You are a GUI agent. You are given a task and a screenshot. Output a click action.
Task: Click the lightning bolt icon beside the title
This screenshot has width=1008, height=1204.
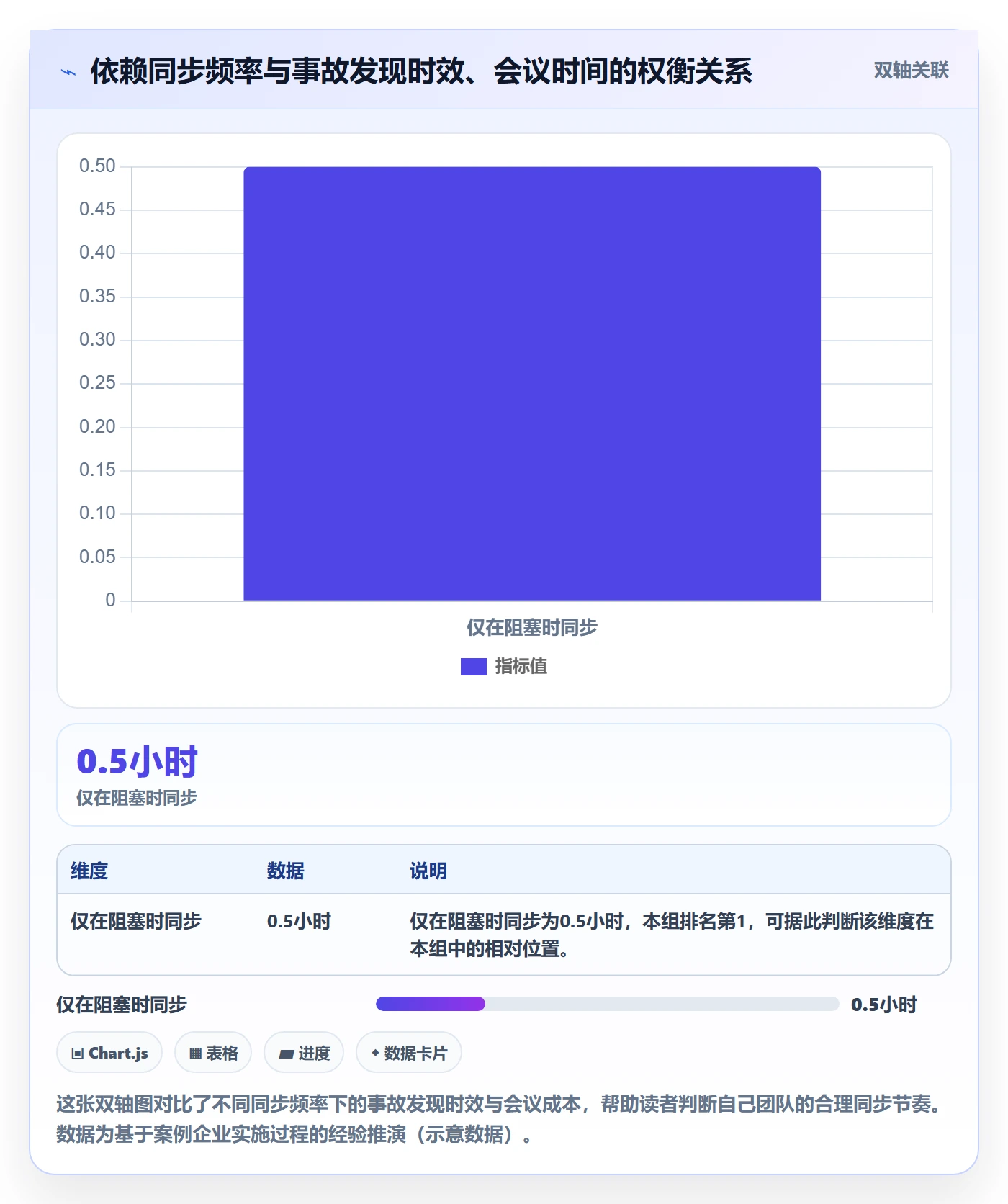click(68, 72)
